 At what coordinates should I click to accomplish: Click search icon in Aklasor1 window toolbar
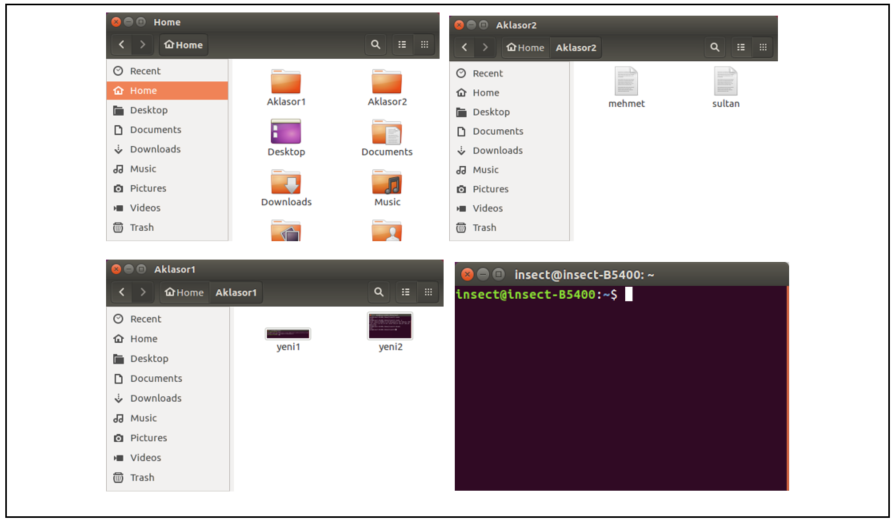pos(379,292)
